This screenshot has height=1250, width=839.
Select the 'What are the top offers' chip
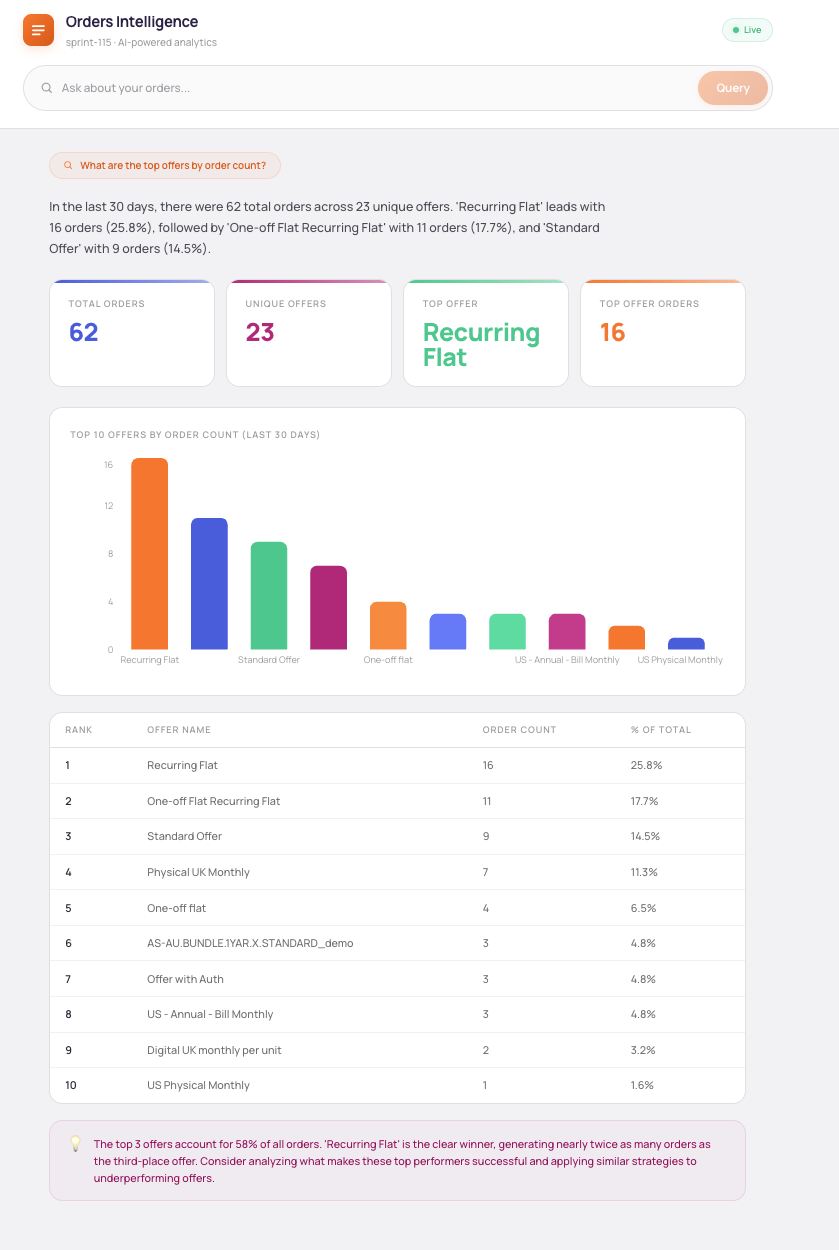165,166
